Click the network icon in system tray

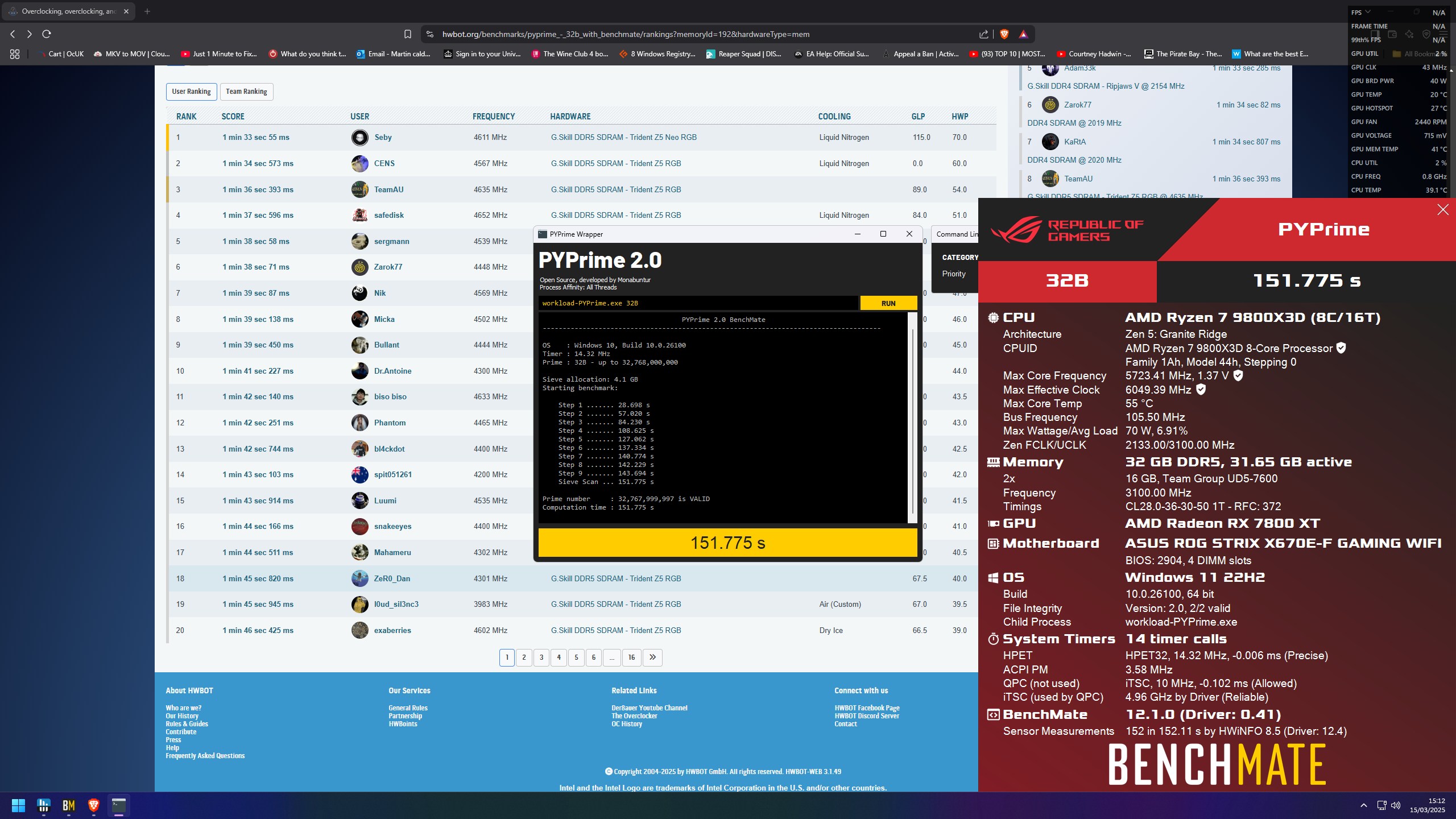coord(1381,805)
